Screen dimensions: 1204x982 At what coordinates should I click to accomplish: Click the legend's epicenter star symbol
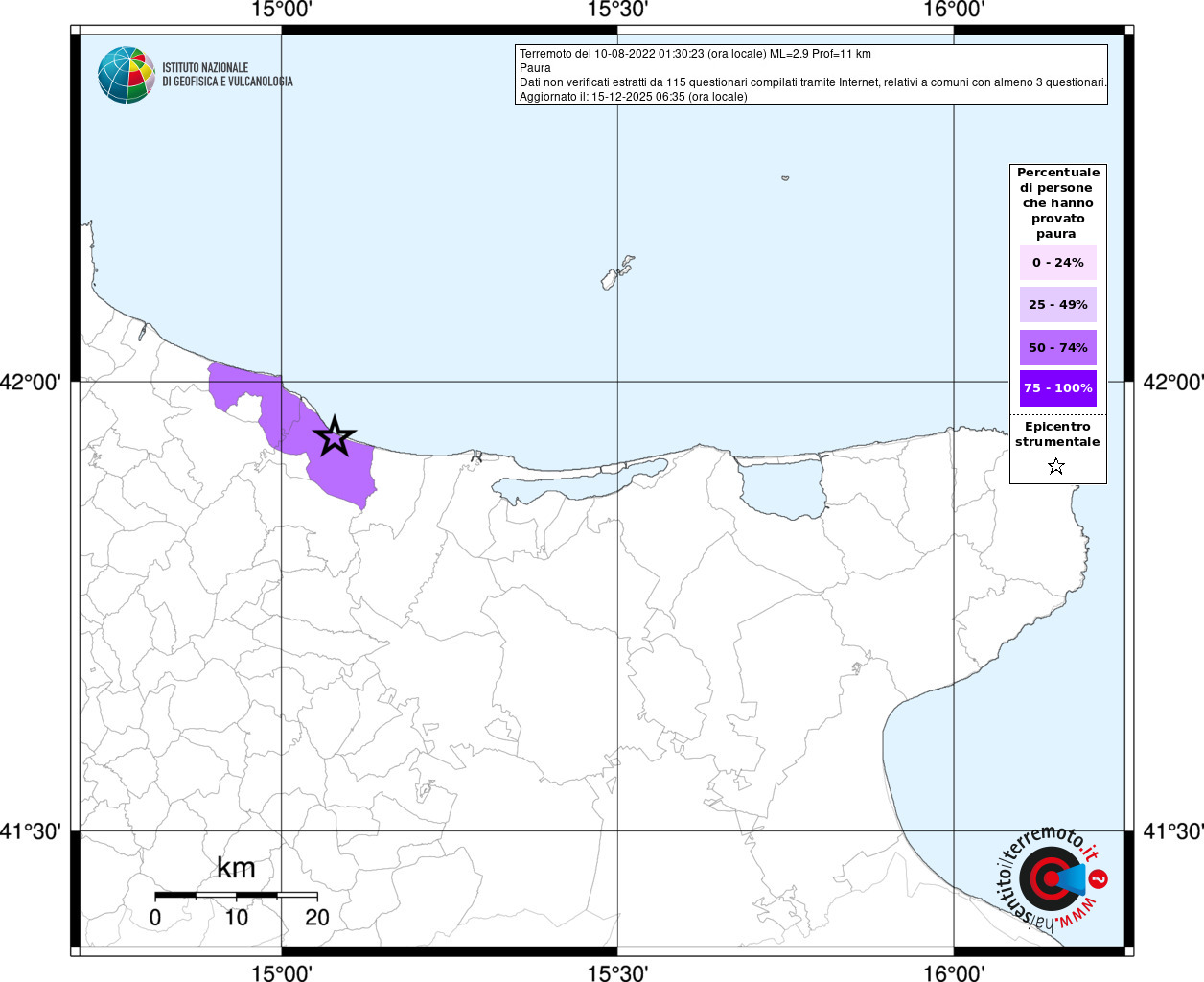tap(1056, 466)
